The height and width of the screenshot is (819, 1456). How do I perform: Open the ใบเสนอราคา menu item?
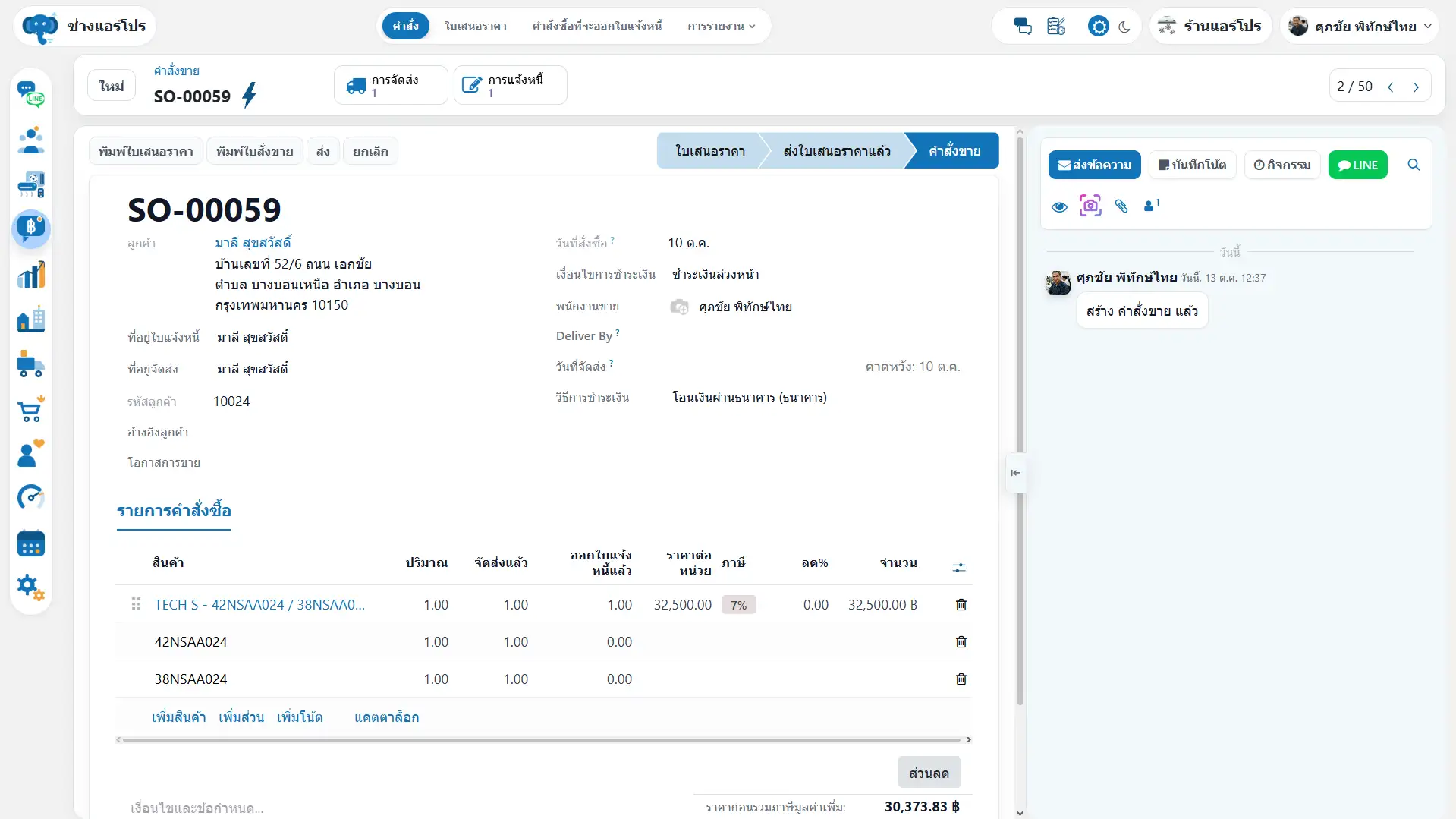tap(476, 26)
